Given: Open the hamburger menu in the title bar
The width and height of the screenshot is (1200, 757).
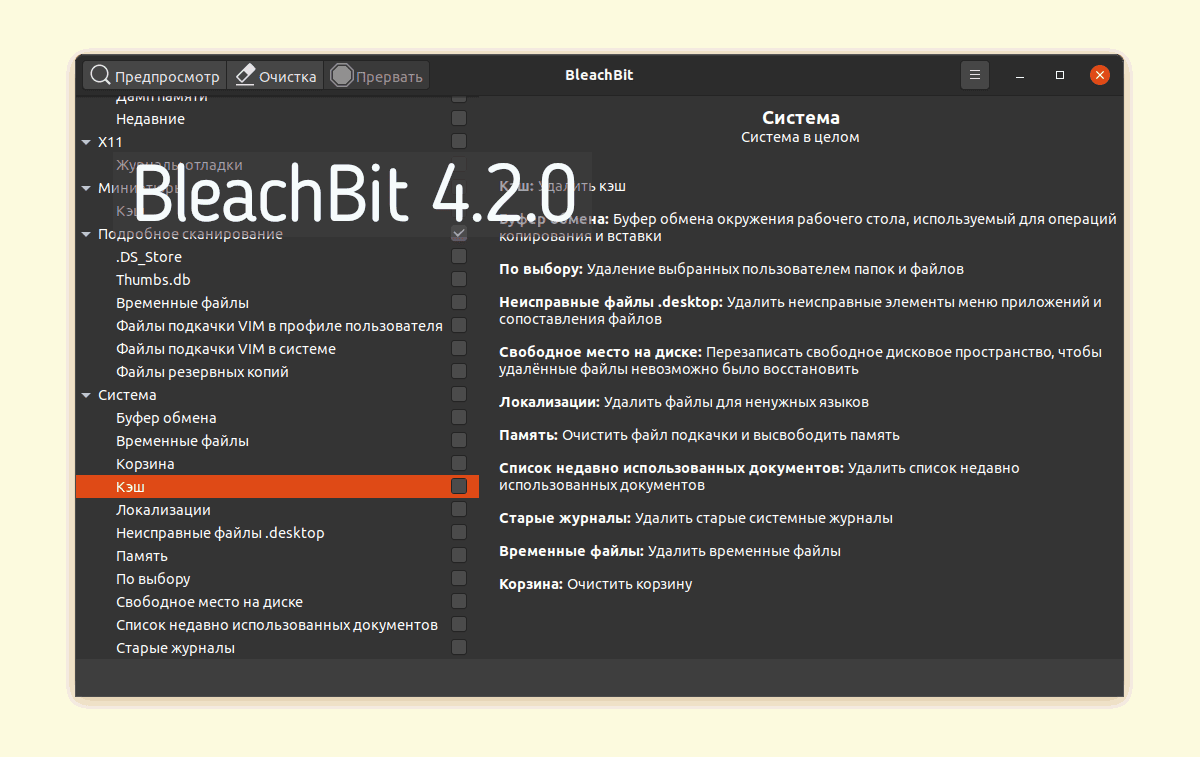Looking at the screenshot, I should click(975, 75).
